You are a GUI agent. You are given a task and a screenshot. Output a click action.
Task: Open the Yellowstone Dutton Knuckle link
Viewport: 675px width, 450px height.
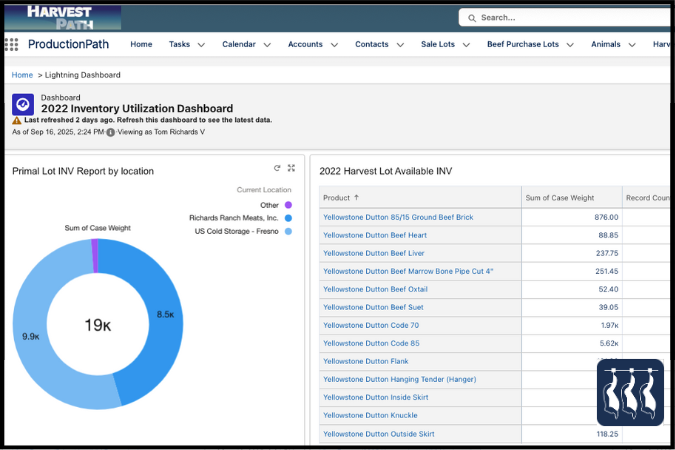pos(370,416)
